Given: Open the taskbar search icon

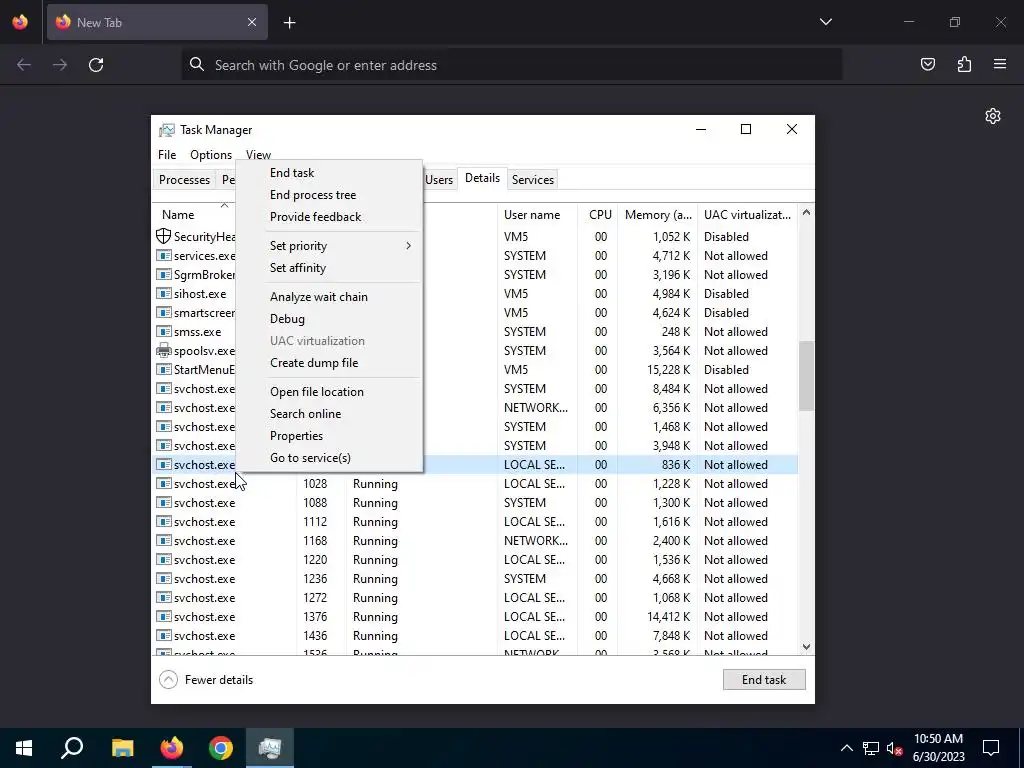Looking at the screenshot, I should click(72, 748).
